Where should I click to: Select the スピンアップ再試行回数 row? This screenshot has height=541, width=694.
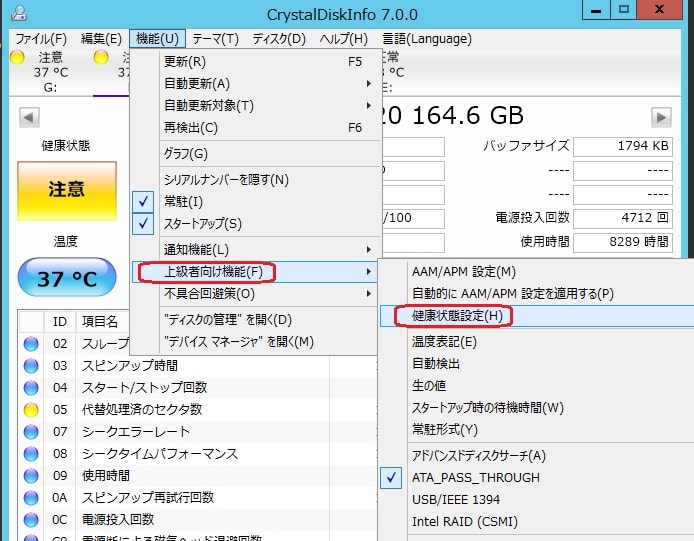pyautogui.click(x=198, y=498)
